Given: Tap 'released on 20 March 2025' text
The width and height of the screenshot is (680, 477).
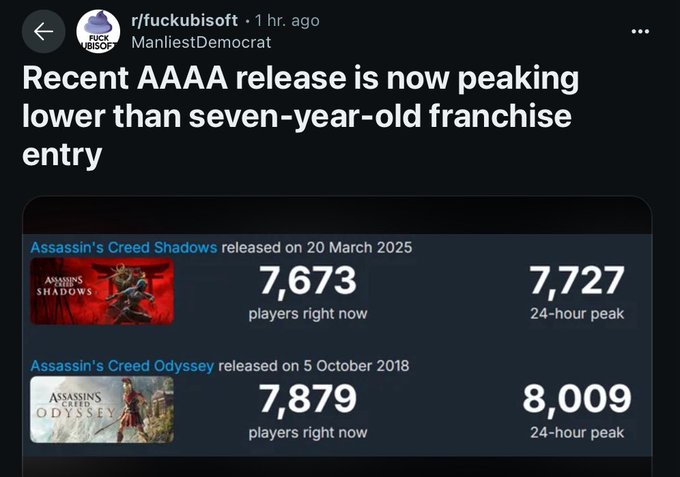Looking at the screenshot, I should tap(317, 247).
